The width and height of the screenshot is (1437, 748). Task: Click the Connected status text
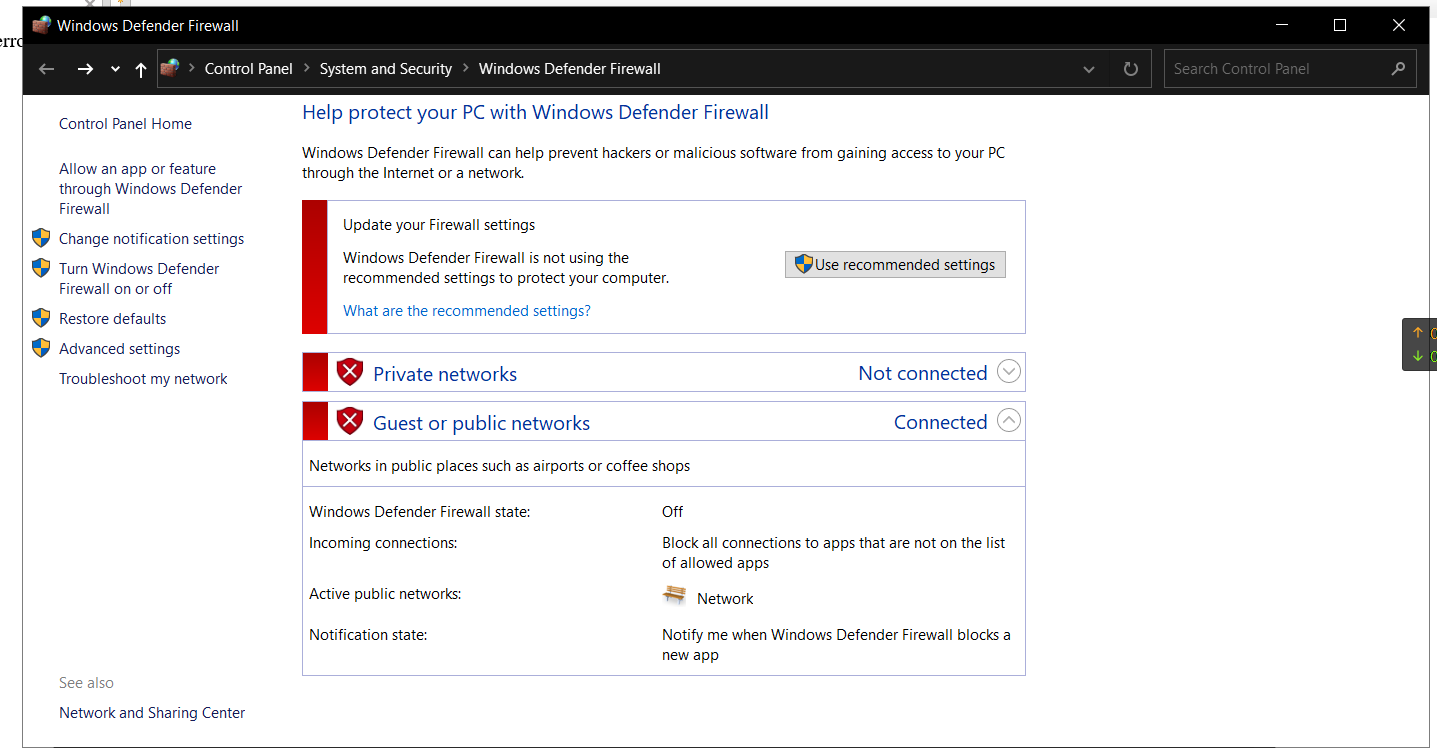click(x=941, y=422)
